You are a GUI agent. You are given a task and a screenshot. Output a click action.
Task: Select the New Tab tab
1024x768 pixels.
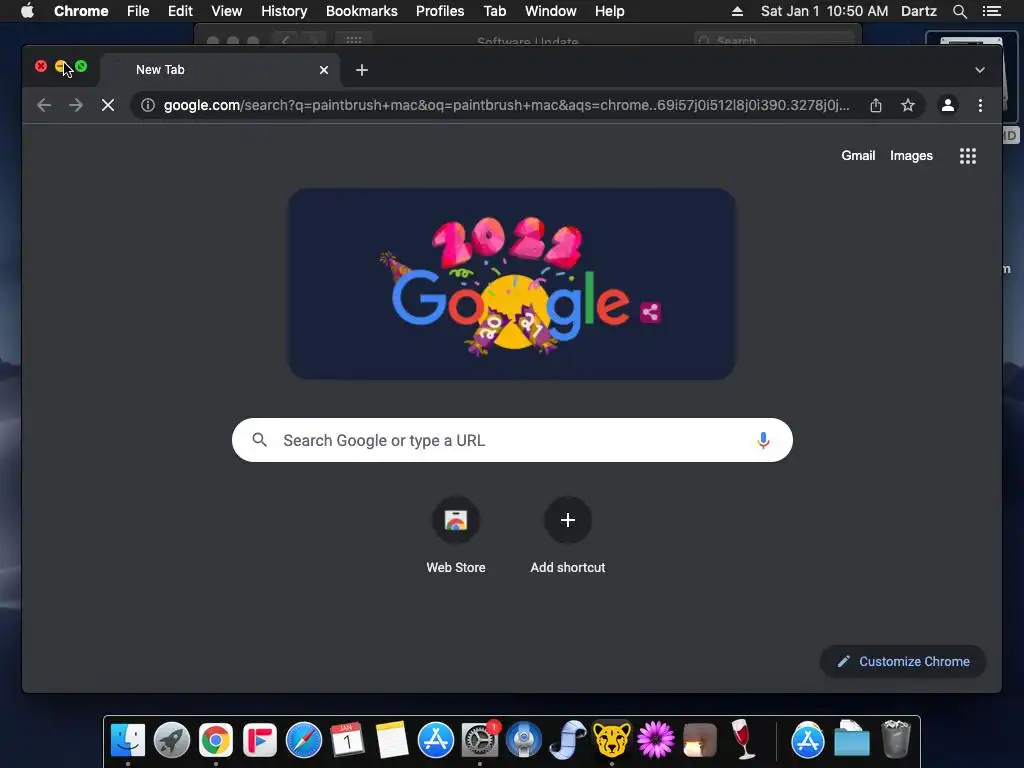220,70
